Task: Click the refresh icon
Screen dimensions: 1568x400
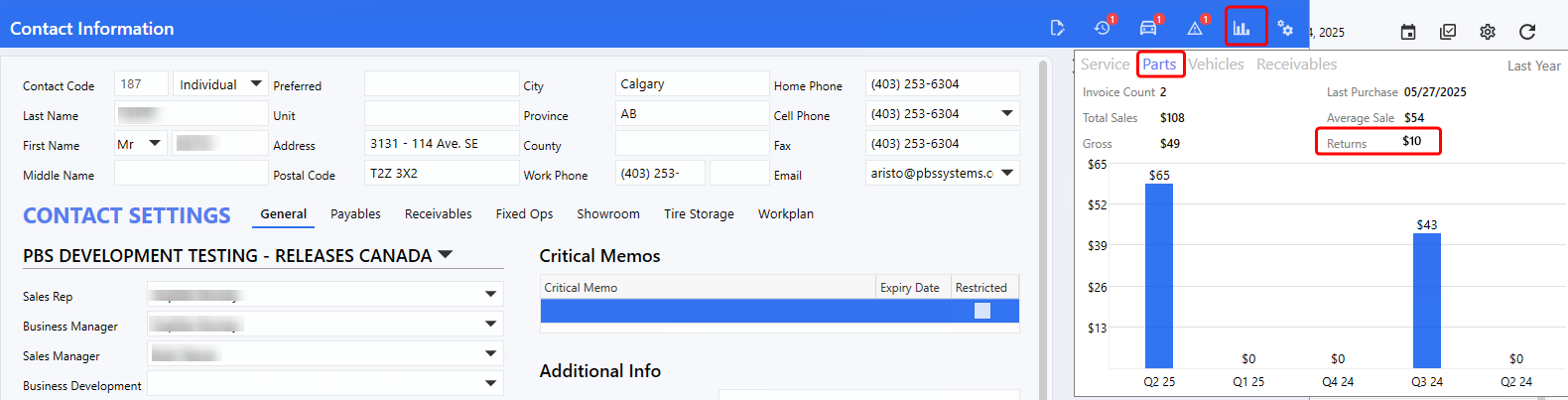Action: click(x=1527, y=32)
